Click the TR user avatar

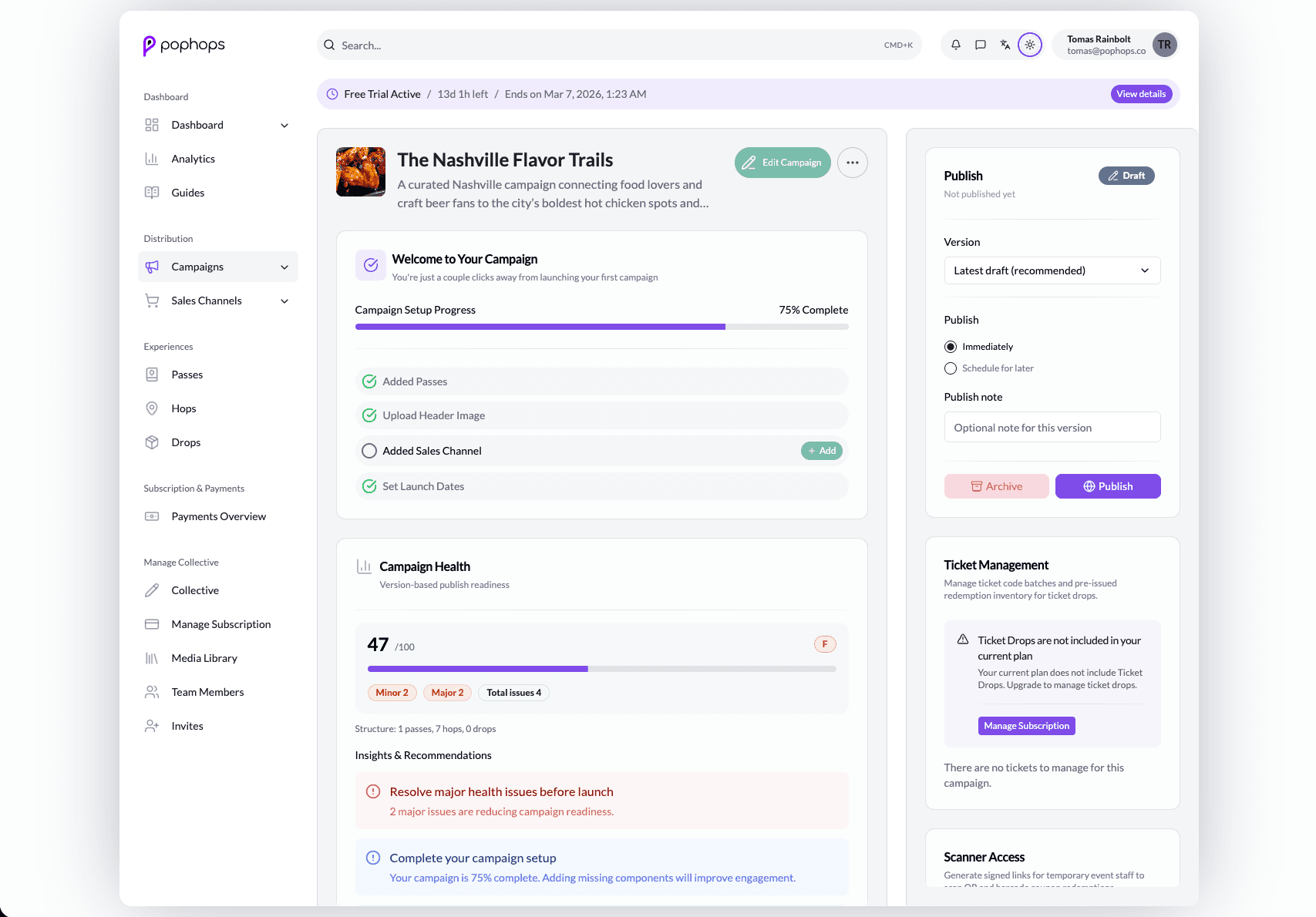pyautogui.click(x=1164, y=45)
